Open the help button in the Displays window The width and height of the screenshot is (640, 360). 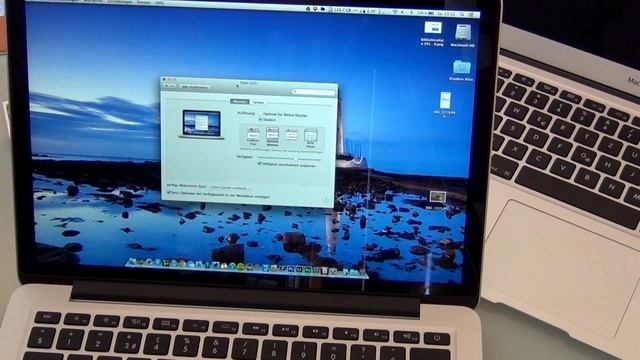coord(326,200)
